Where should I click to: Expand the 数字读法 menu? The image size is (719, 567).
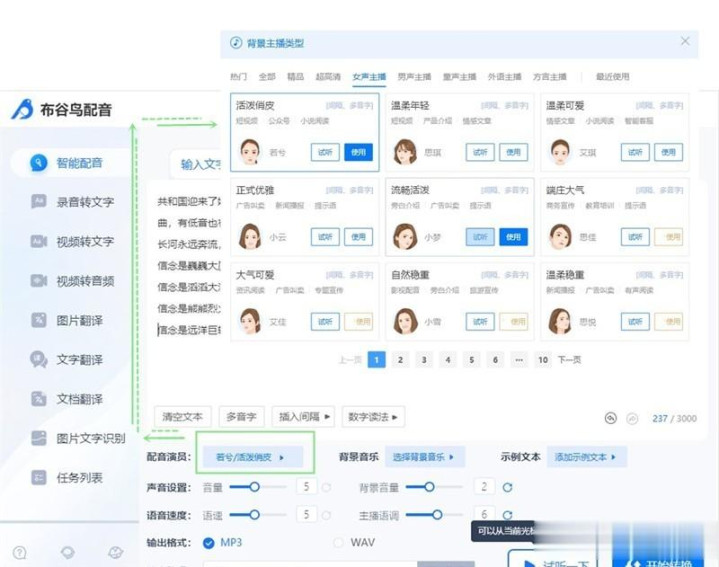tap(373, 417)
